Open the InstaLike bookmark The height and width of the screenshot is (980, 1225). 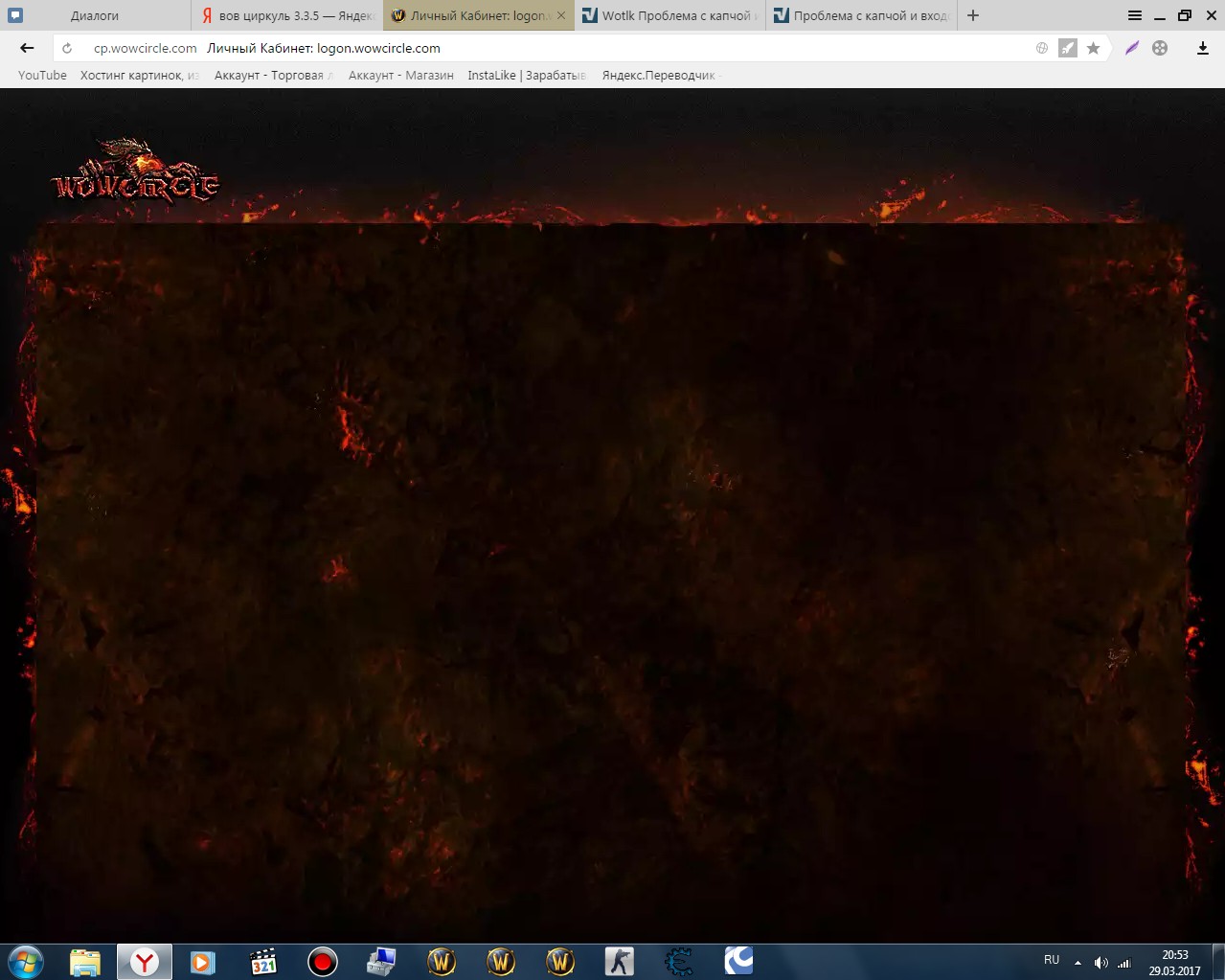(527, 75)
